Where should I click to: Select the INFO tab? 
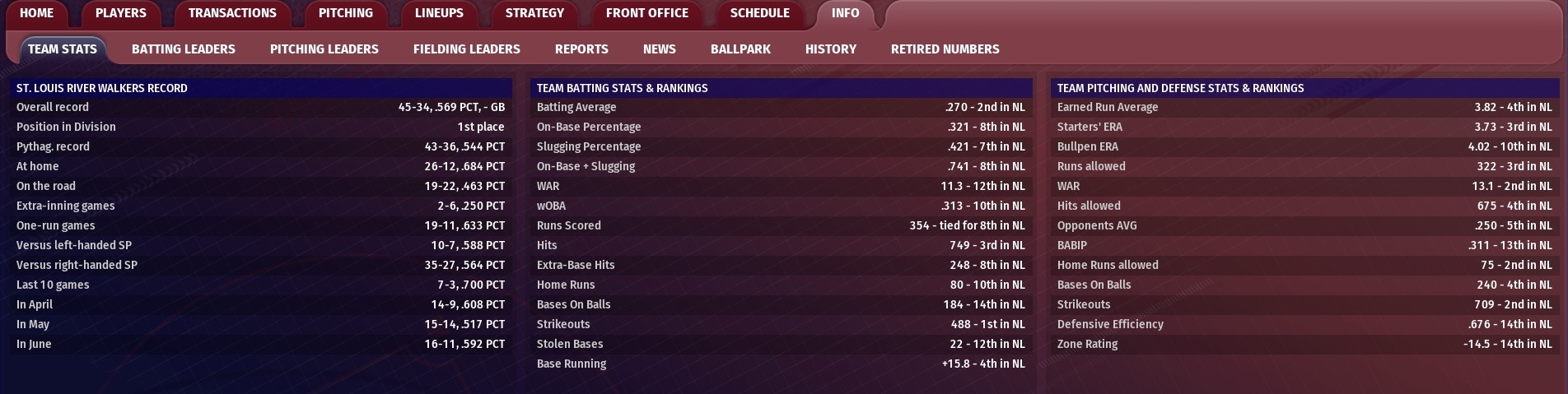coord(845,13)
